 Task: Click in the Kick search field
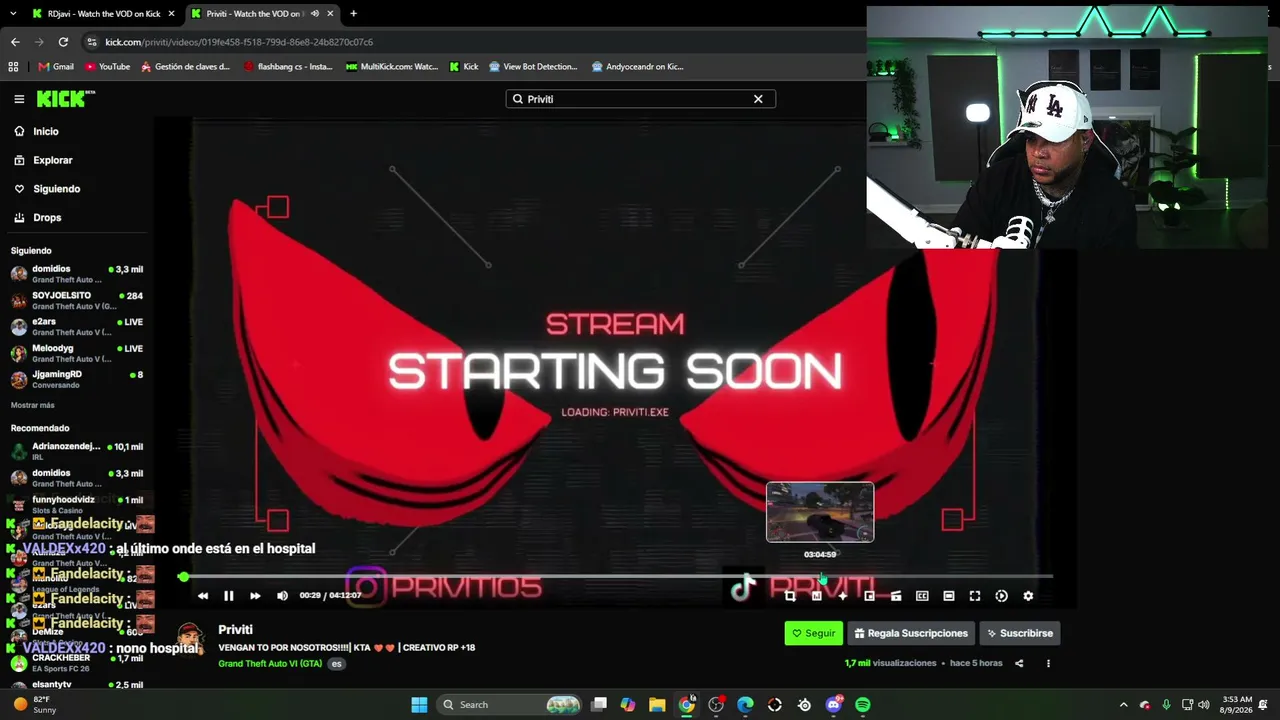pyautogui.click(x=640, y=99)
